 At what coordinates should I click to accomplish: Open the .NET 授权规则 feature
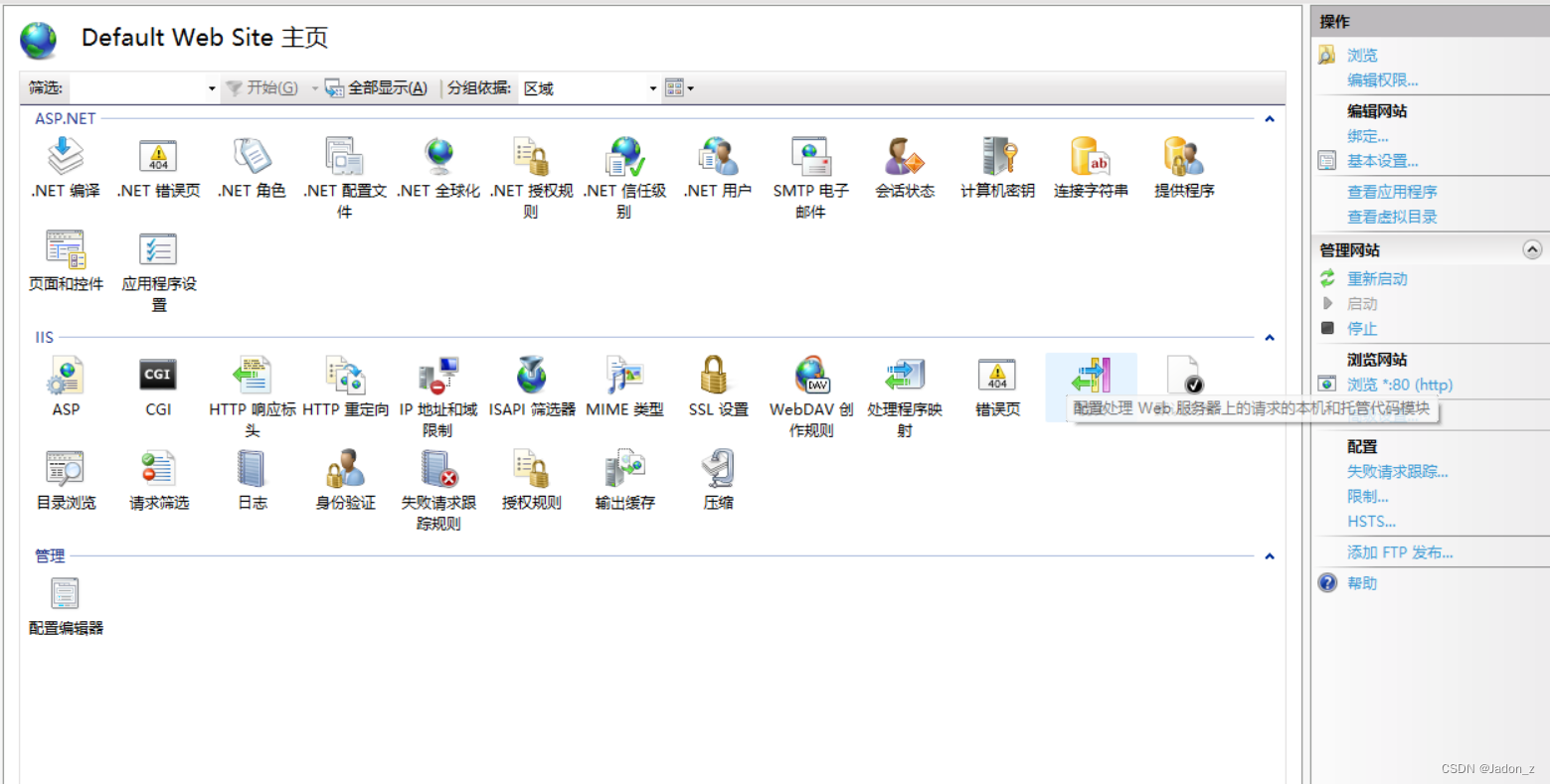[x=531, y=178]
